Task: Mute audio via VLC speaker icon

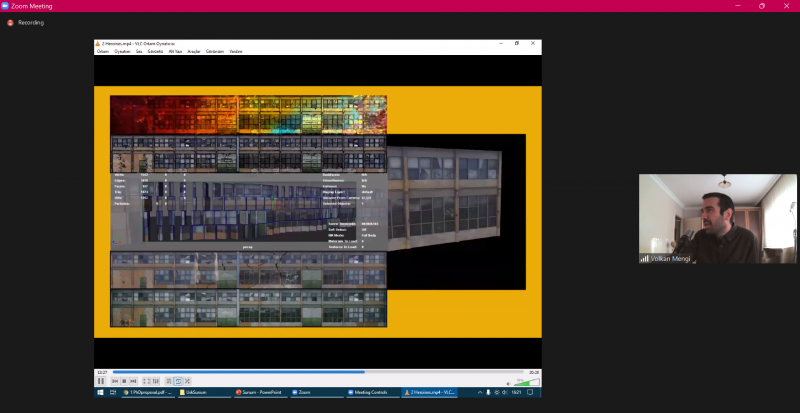Action: [509, 382]
